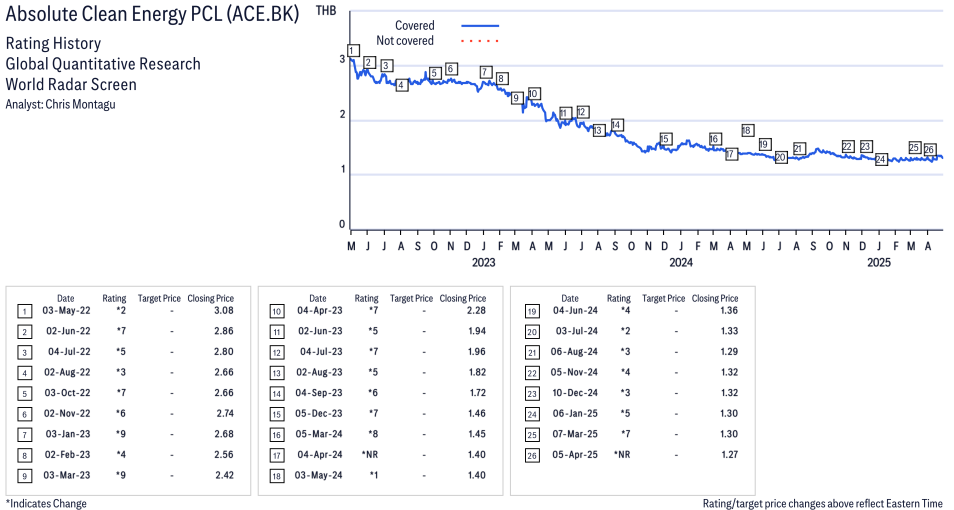Viewport: 954px width, 510px height.
Task: Click closing price 1.27
Action: 729,455
